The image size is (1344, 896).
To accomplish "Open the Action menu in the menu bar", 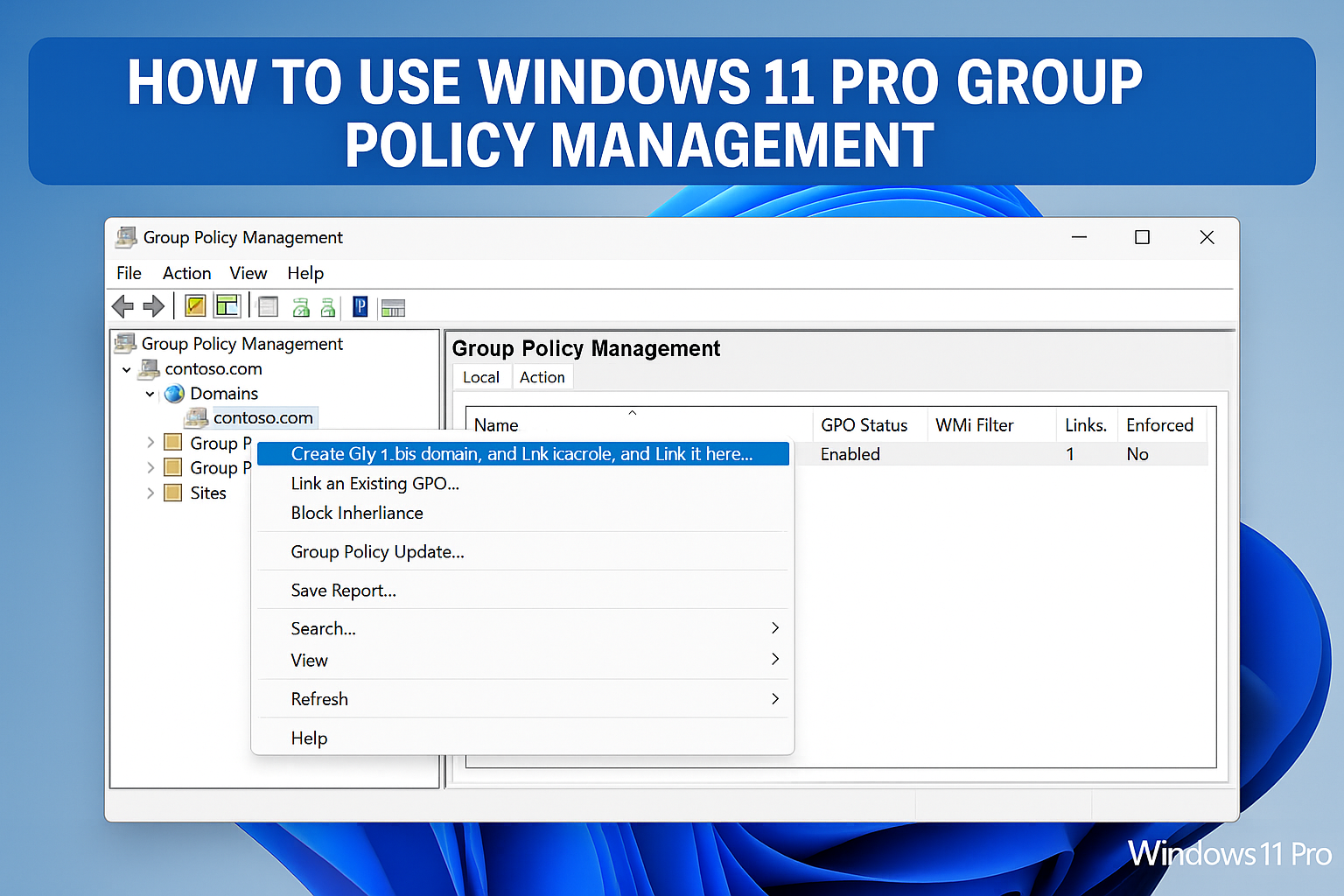I will point(186,273).
